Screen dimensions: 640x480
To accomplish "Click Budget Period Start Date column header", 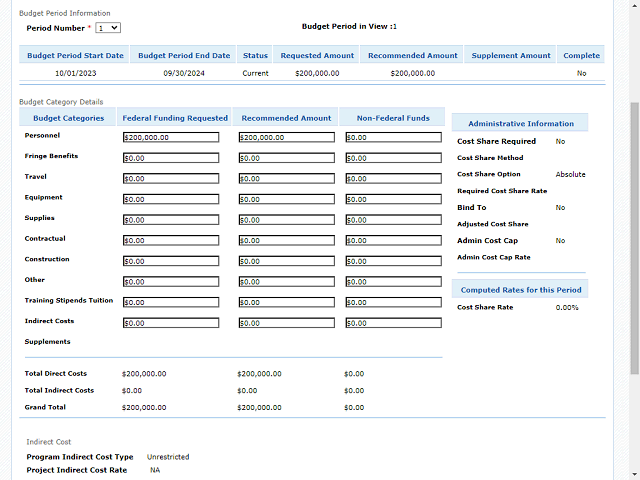I will [76, 56].
